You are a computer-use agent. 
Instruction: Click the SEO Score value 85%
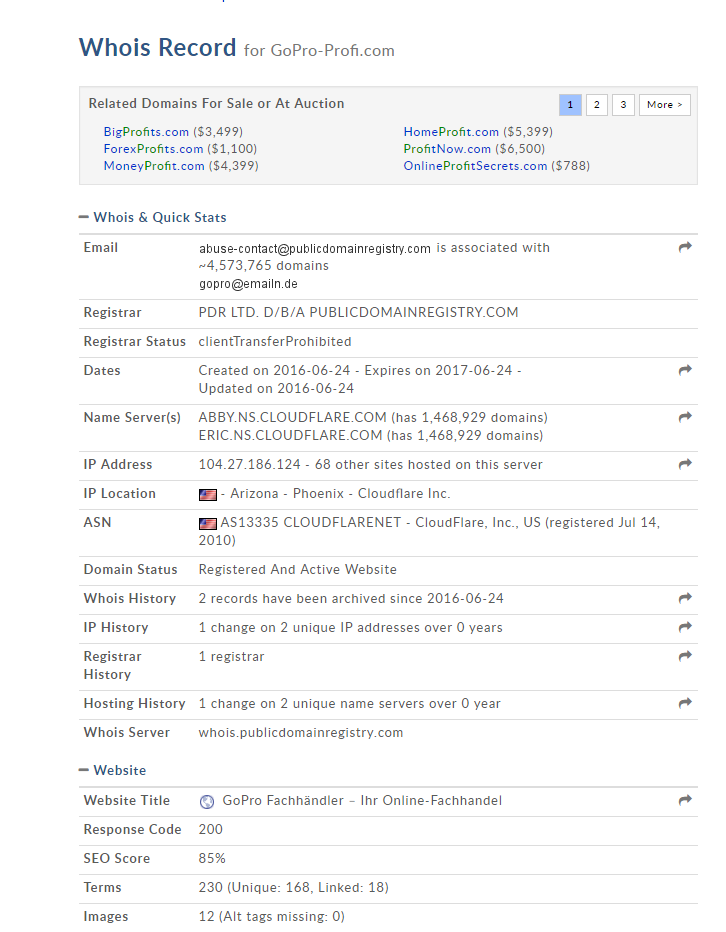212,859
